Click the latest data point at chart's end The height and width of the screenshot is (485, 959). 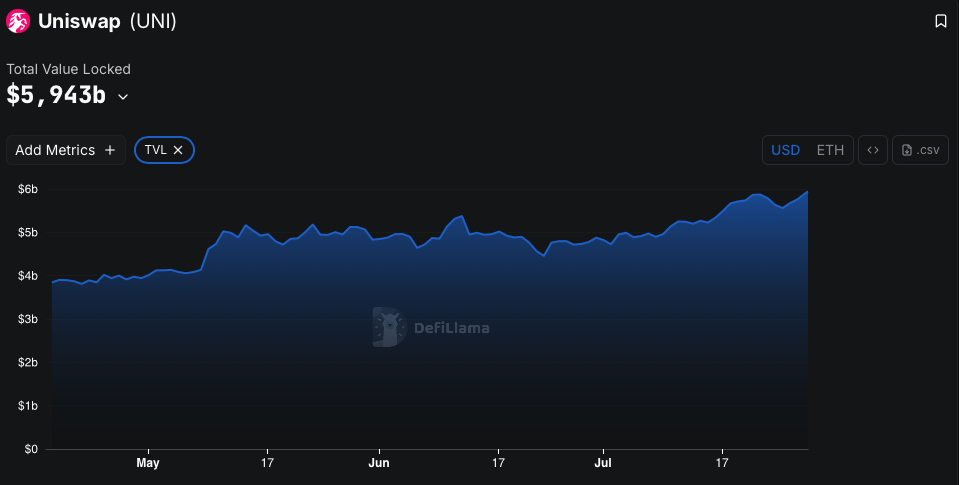[807, 191]
